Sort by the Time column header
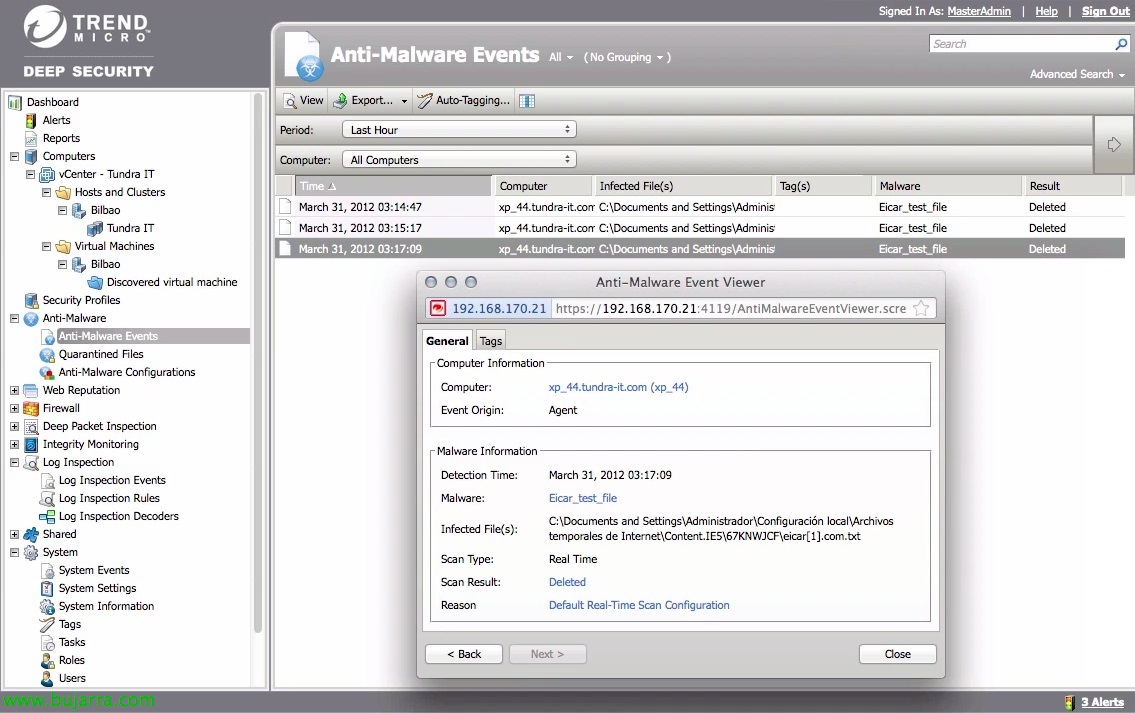The height and width of the screenshot is (713, 1135). pyautogui.click(x=393, y=186)
